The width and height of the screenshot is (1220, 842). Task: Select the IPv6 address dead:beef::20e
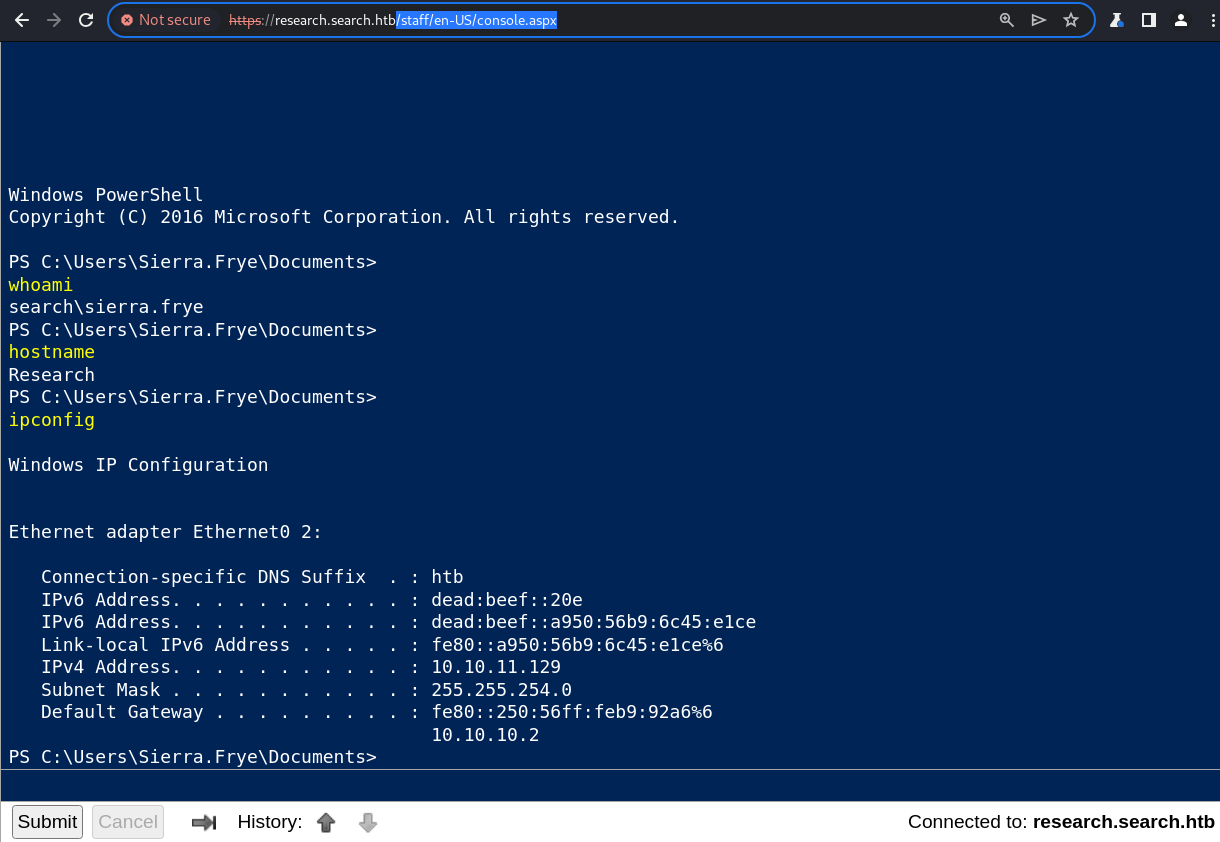pos(507,600)
